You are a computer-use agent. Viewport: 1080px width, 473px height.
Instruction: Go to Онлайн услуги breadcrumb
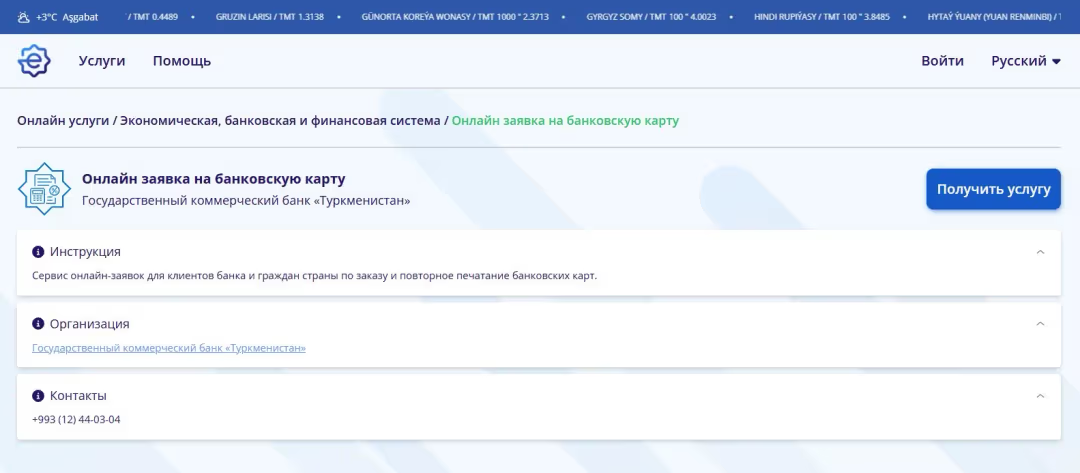point(63,120)
